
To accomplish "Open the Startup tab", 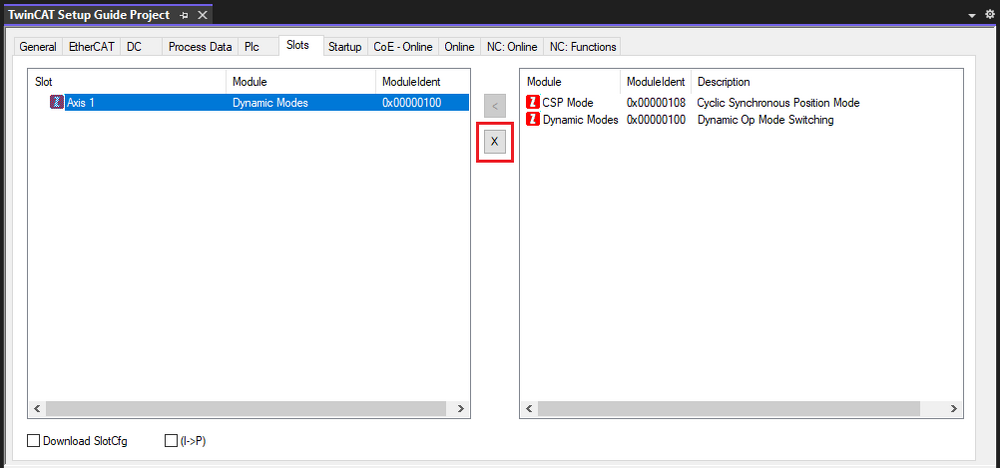I will (x=345, y=47).
